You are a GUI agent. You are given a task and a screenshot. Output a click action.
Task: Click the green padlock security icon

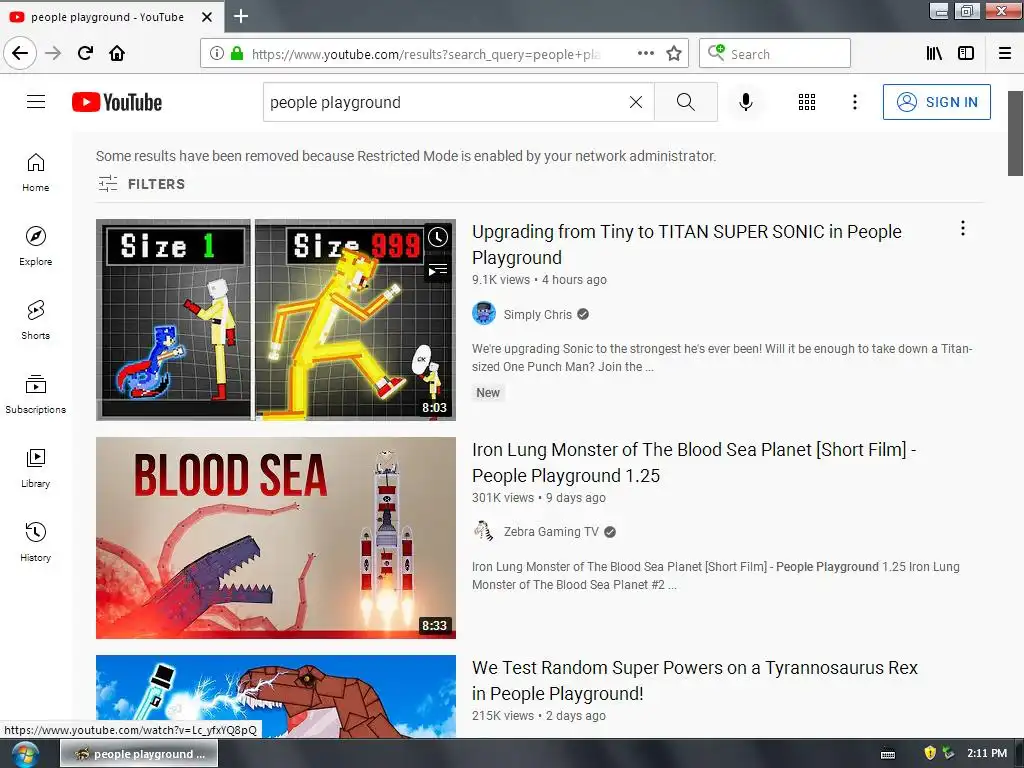tap(237, 54)
